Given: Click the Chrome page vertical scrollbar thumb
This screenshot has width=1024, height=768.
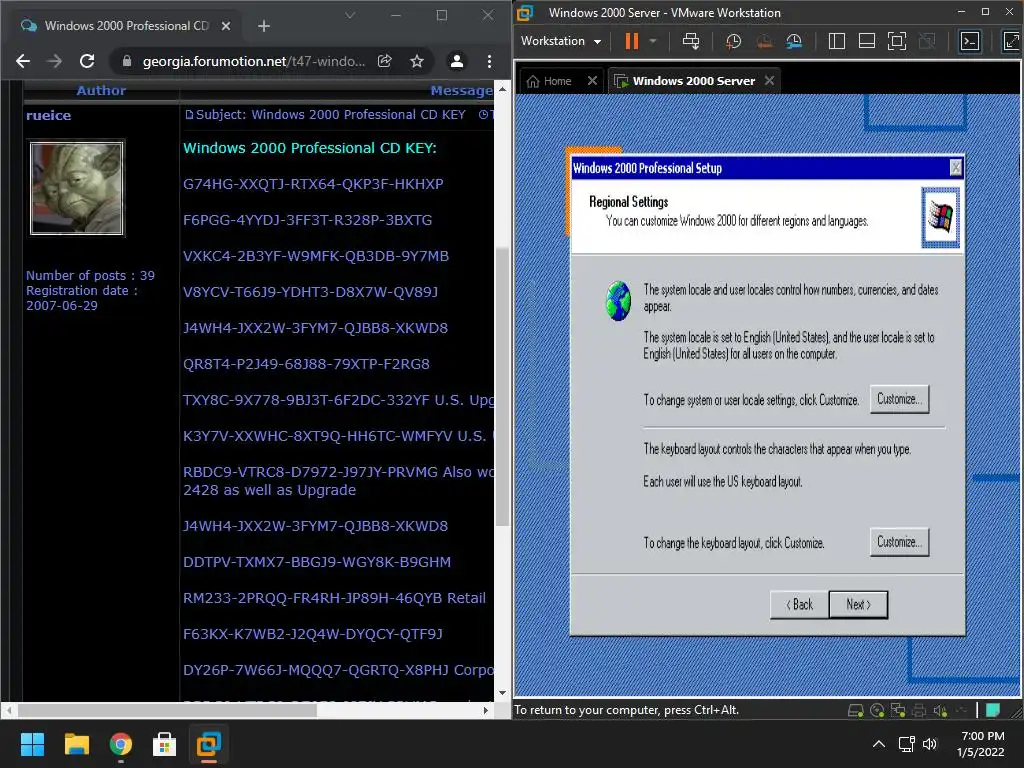Looking at the screenshot, I should pyautogui.click(x=502, y=387).
